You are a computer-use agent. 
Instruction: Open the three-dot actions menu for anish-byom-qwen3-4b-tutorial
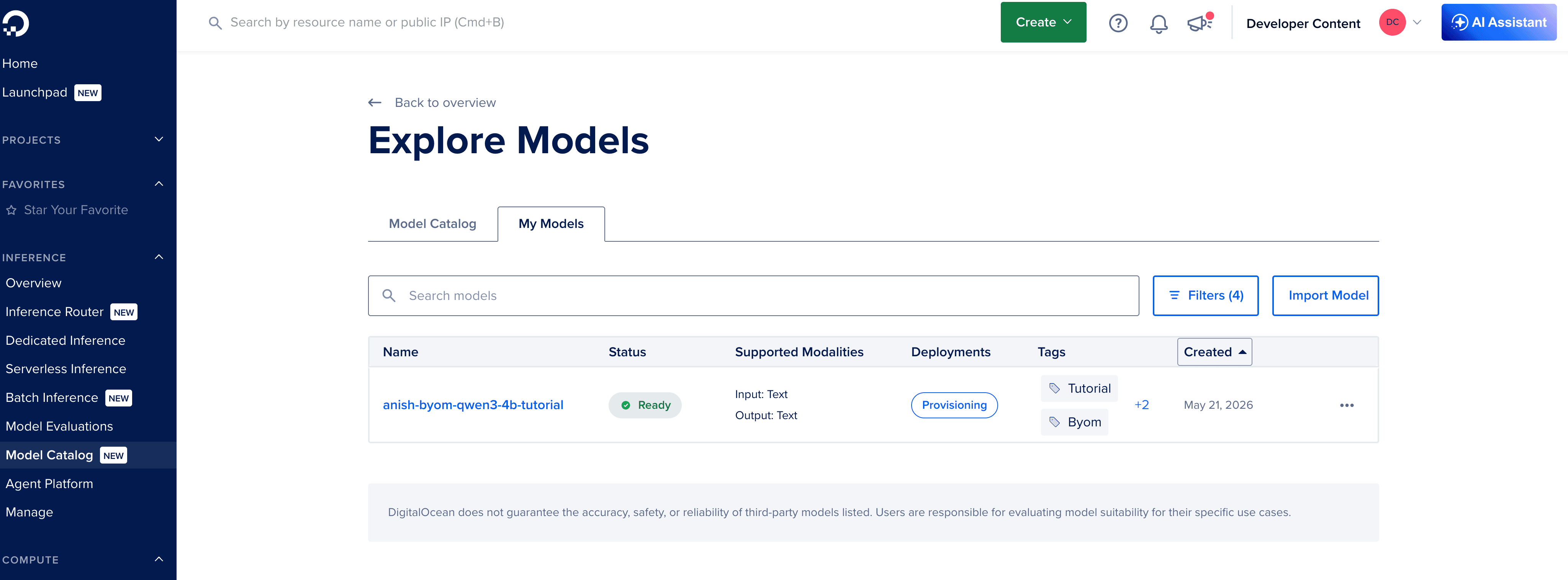pos(1347,405)
